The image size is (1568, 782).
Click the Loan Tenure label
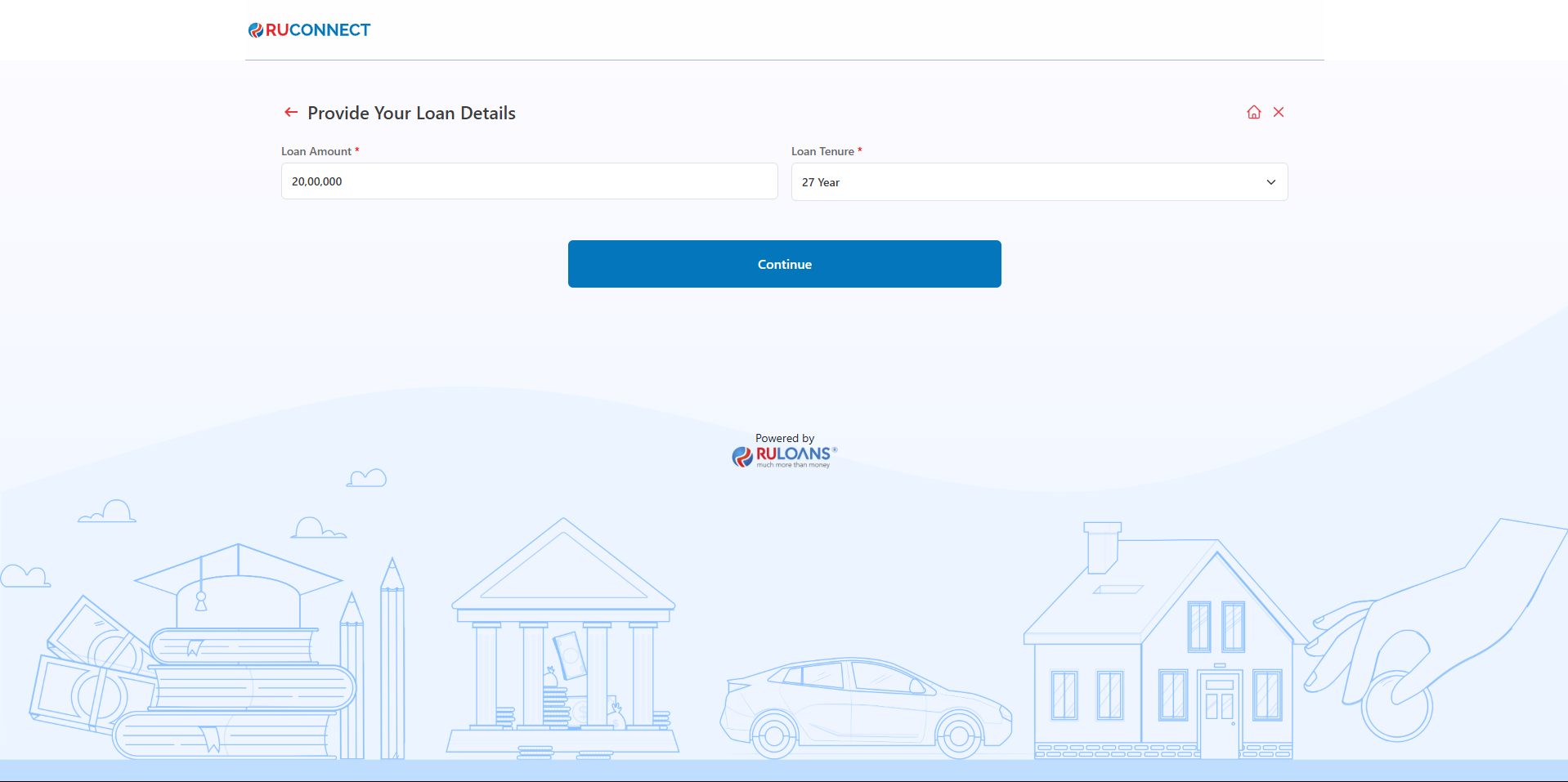pyautogui.click(x=822, y=152)
